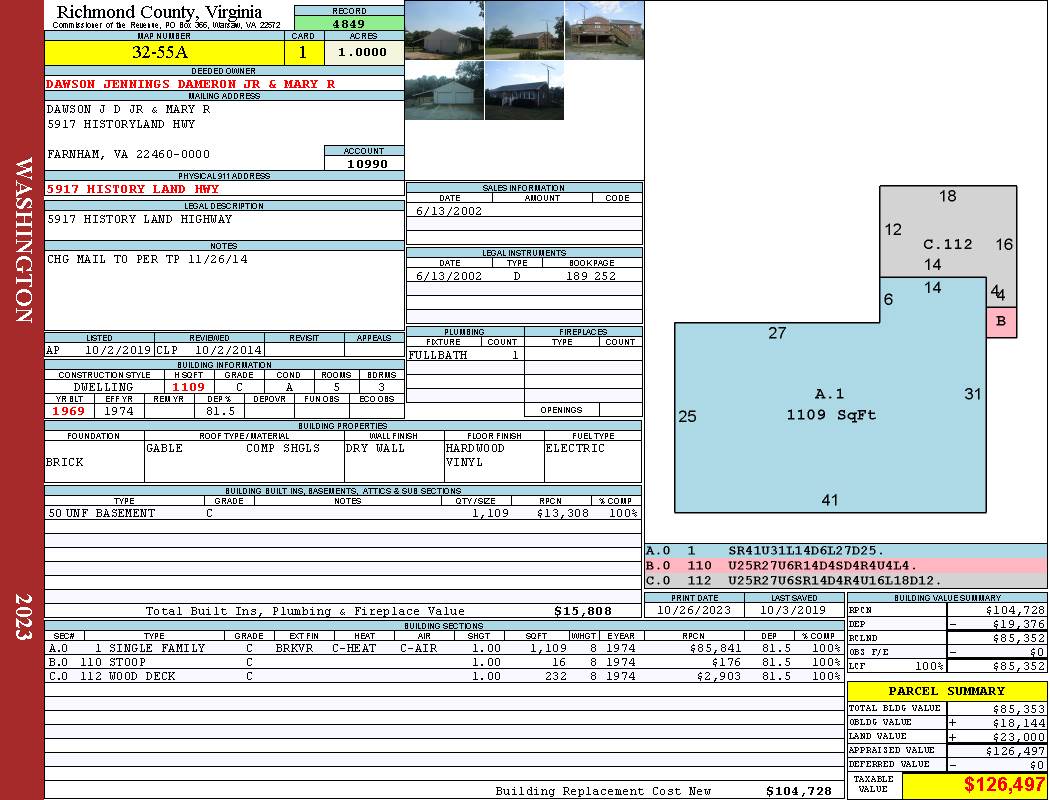This screenshot has height=800, width=1050.
Task: Select construction style DWELLING
Action: pyautogui.click(x=104, y=387)
